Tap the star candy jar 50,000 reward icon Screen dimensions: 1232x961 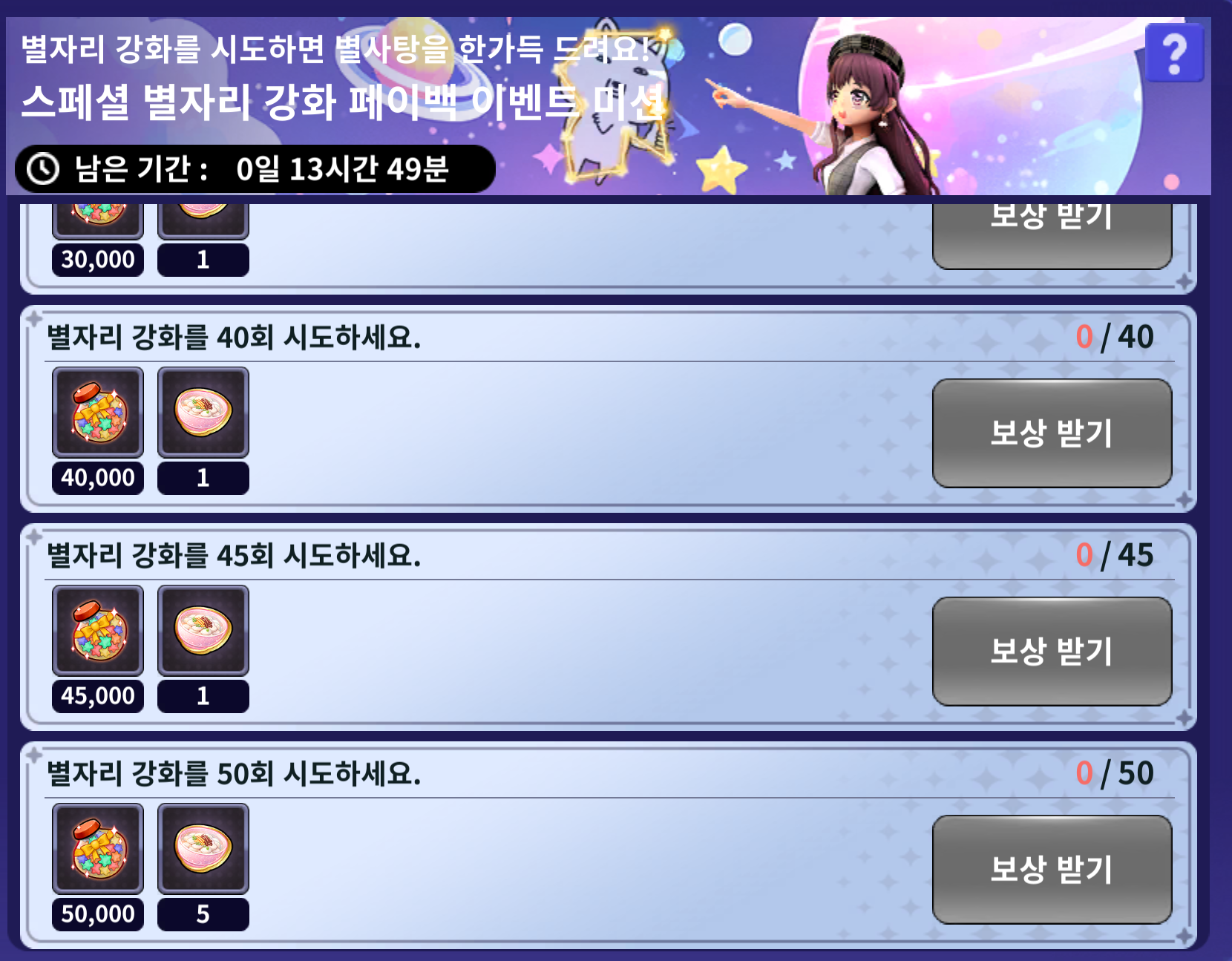(98, 848)
